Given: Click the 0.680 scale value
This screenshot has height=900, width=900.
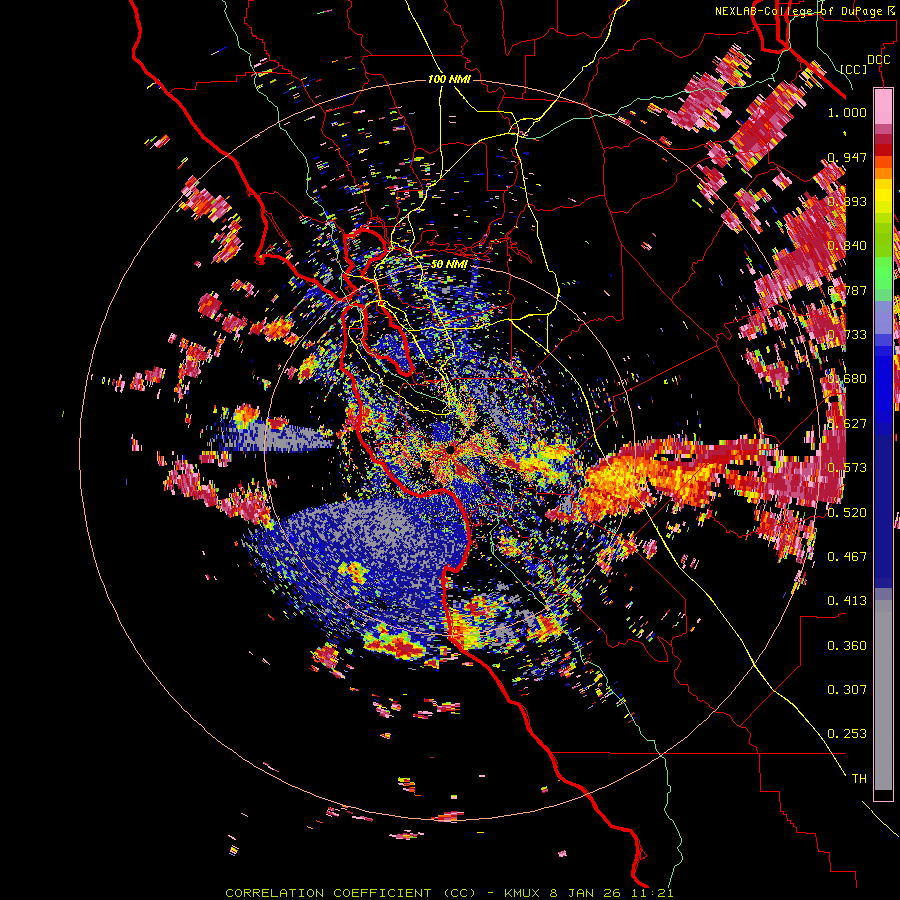Looking at the screenshot, I should [847, 378].
